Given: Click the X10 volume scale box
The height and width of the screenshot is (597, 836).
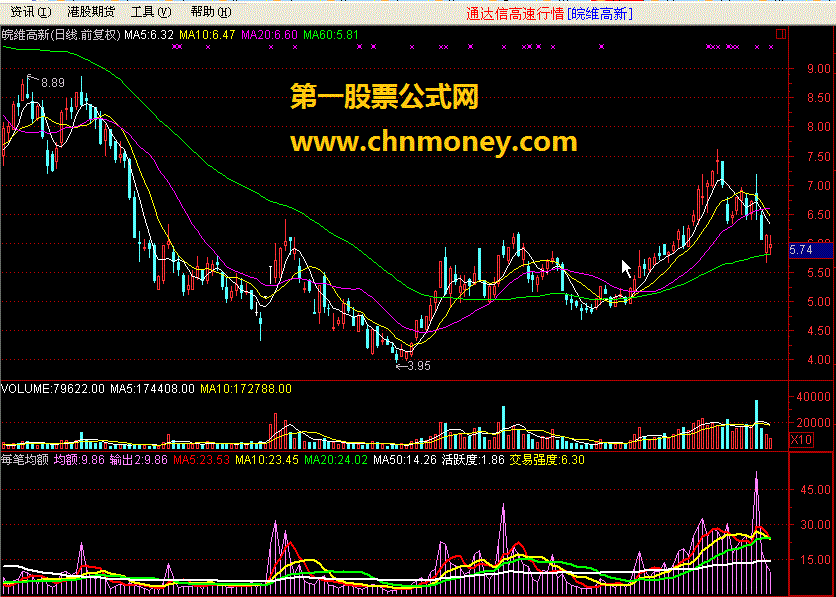Looking at the screenshot, I should tap(801, 440).
